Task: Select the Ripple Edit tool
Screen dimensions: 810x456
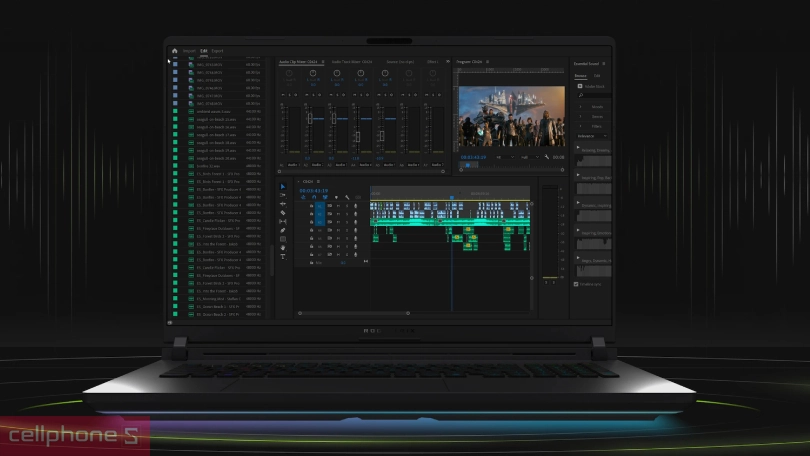Action: click(283, 204)
